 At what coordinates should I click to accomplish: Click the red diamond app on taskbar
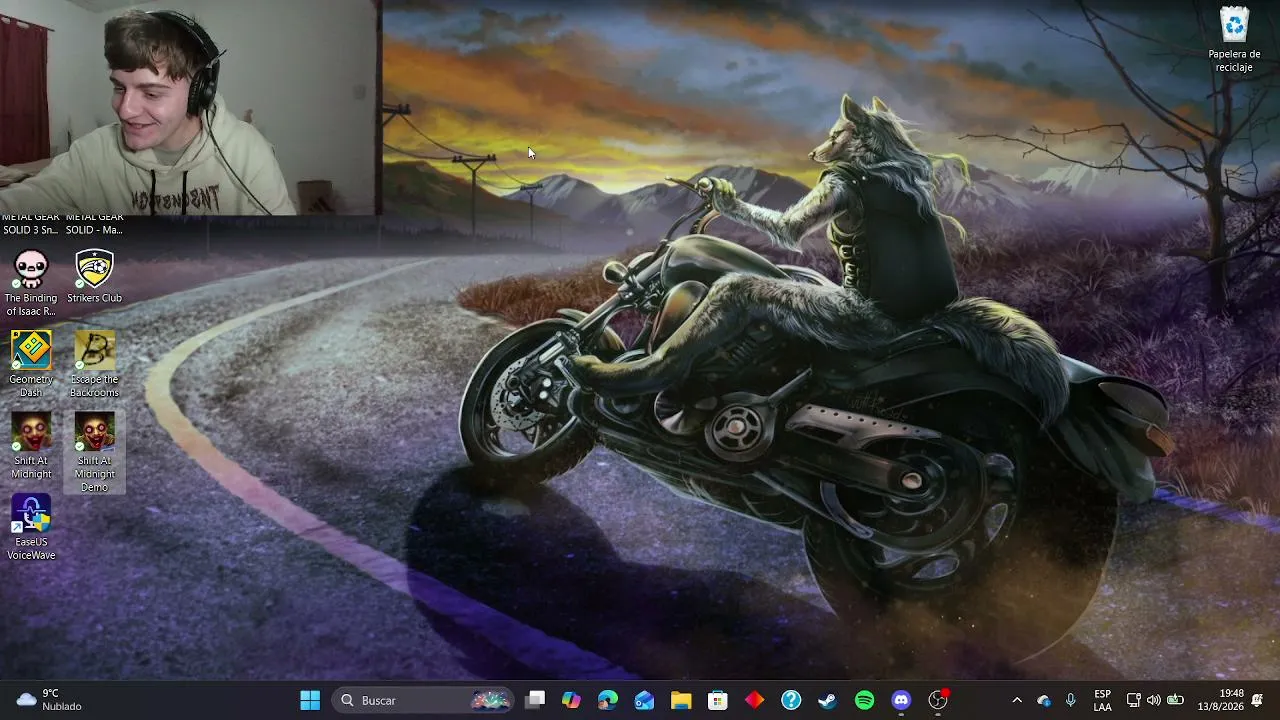point(754,700)
